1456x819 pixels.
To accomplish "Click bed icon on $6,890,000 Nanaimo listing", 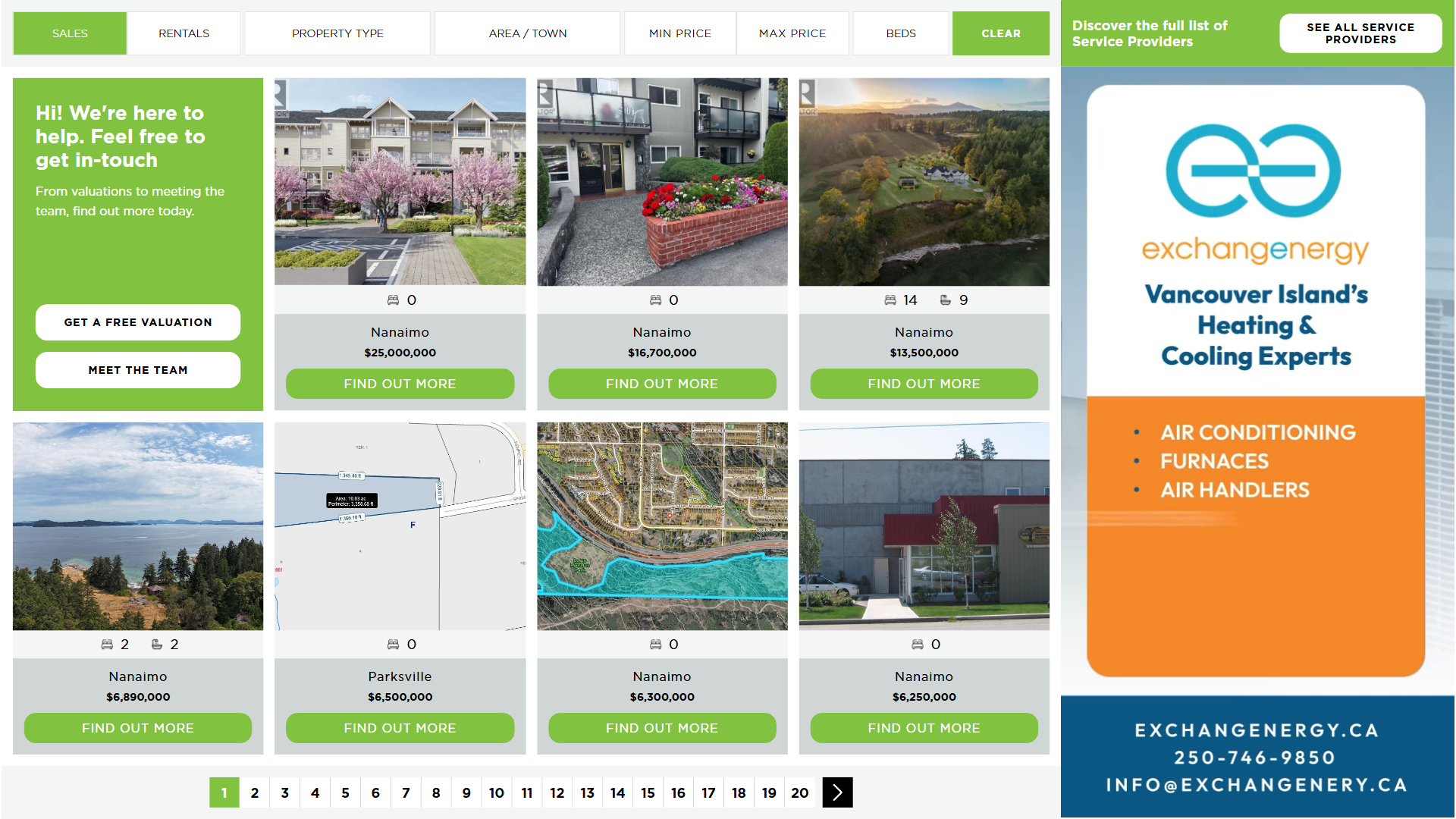I will click(x=107, y=645).
